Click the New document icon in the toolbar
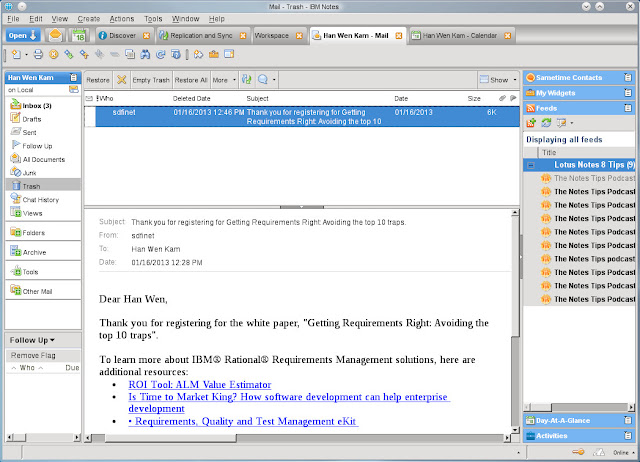Viewport: 640px width, 462px height. click(16, 54)
